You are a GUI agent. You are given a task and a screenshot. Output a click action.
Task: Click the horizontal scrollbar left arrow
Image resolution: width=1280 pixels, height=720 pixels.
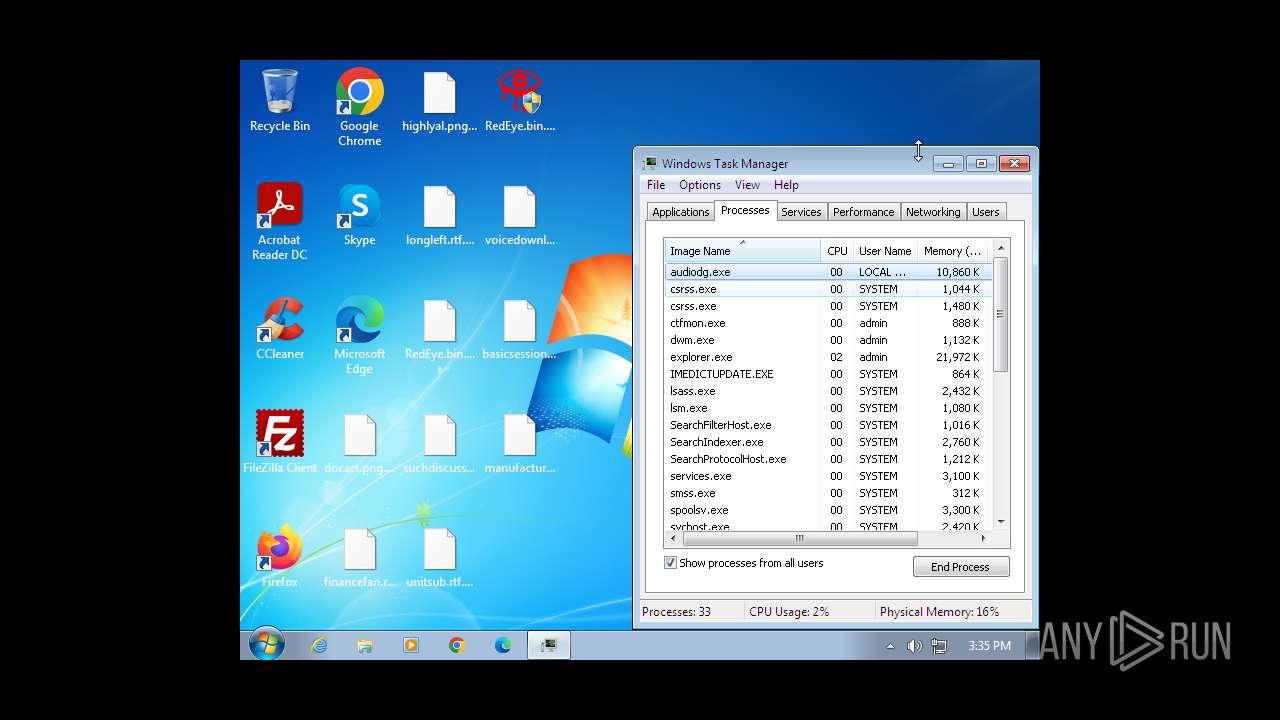[673, 538]
